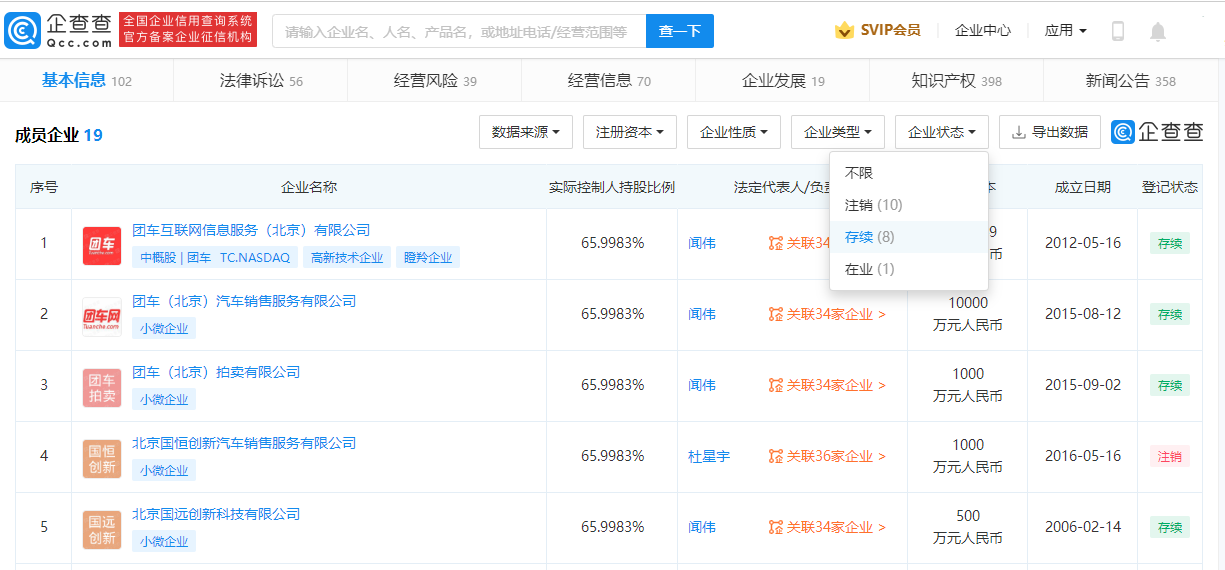Open the 注册资本 filter dropdown
This screenshot has height=570, width=1225.
(x=630, y=132)
